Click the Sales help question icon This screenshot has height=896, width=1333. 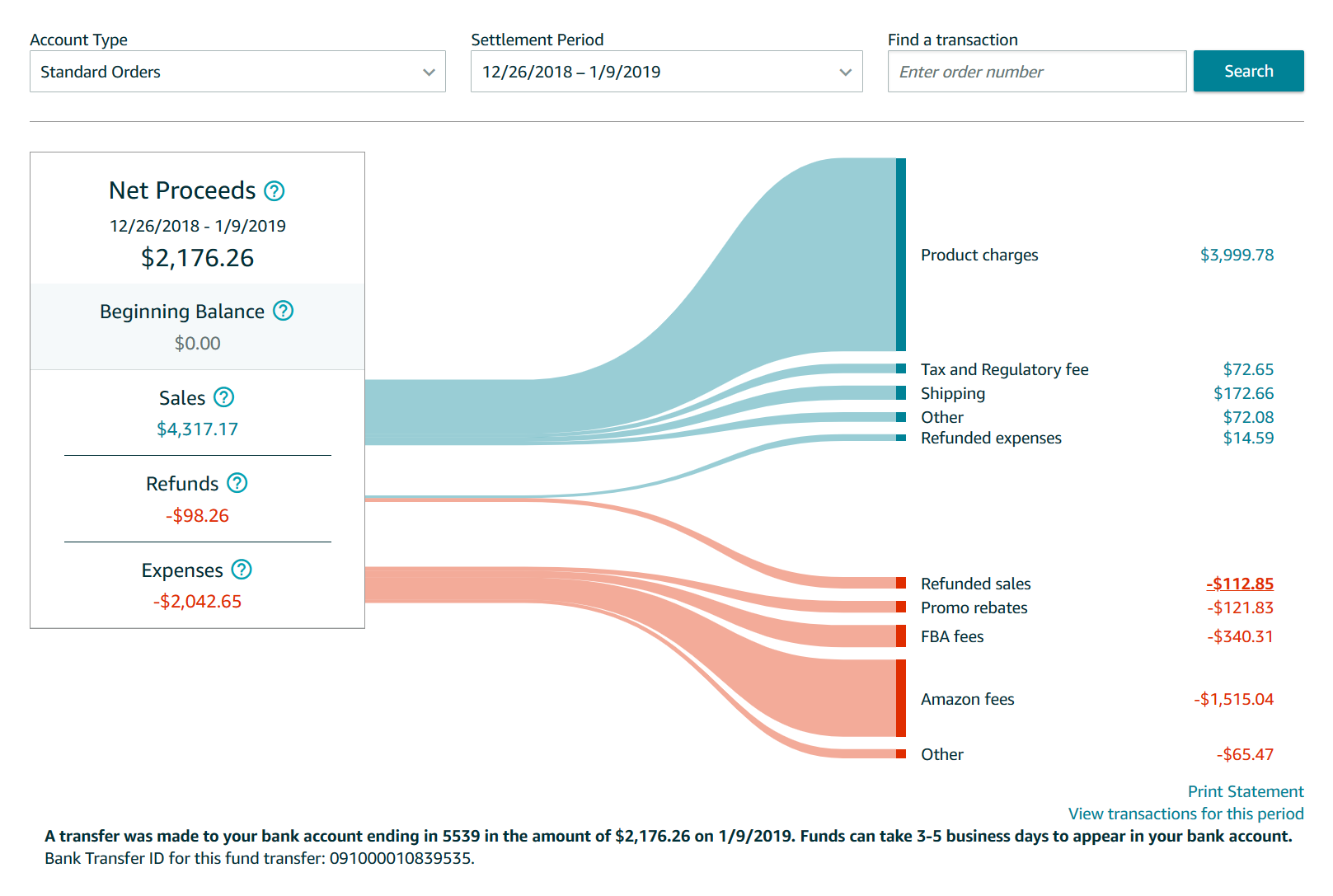coord(224,397)
